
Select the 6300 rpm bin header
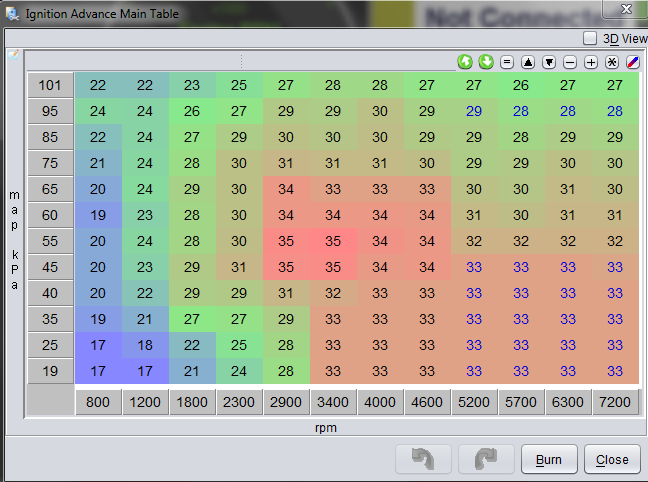point(568,402)
